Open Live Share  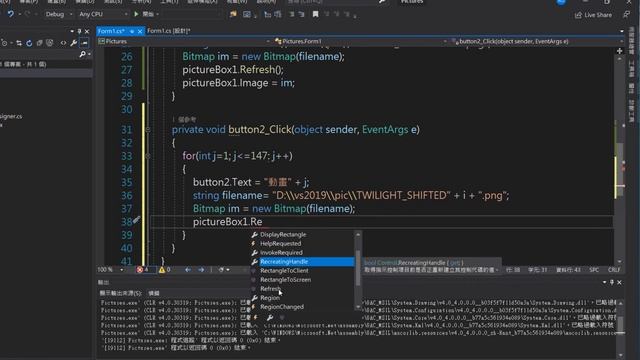click(x=593, y=15)
